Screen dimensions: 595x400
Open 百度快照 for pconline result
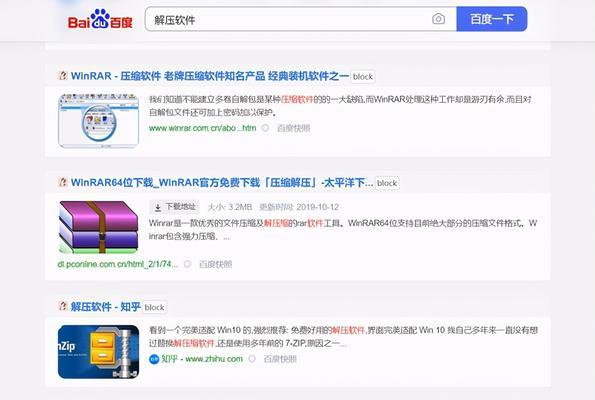coord(215,264)
